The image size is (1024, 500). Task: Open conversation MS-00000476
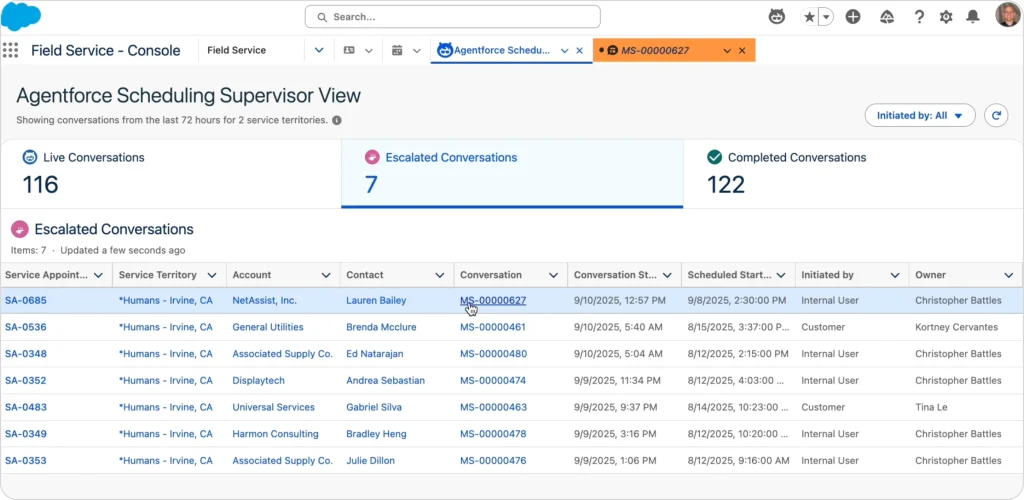point(493,460)
